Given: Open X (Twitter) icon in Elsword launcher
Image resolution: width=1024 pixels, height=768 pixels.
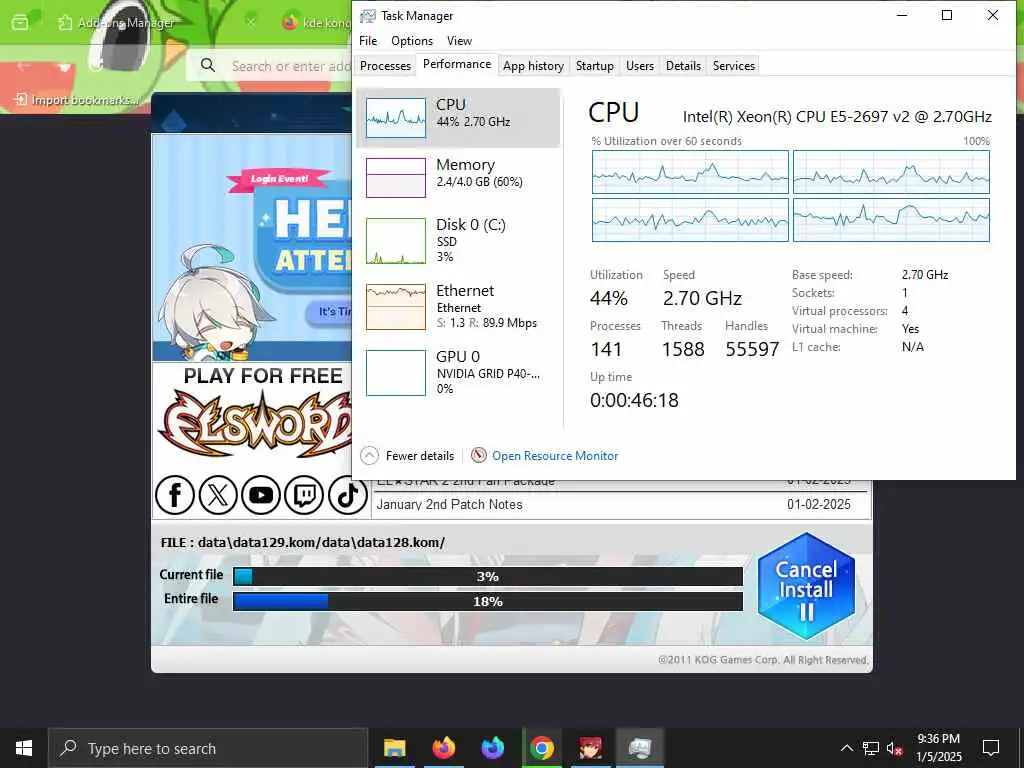Looking at the screenshot, I should click(x=217, y=495).
